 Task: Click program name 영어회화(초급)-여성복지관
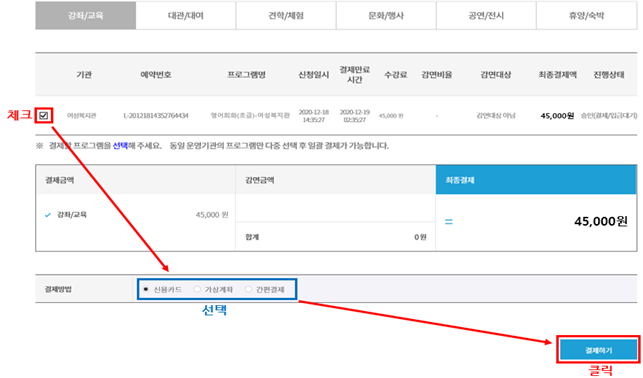click(x=250, y=116)
